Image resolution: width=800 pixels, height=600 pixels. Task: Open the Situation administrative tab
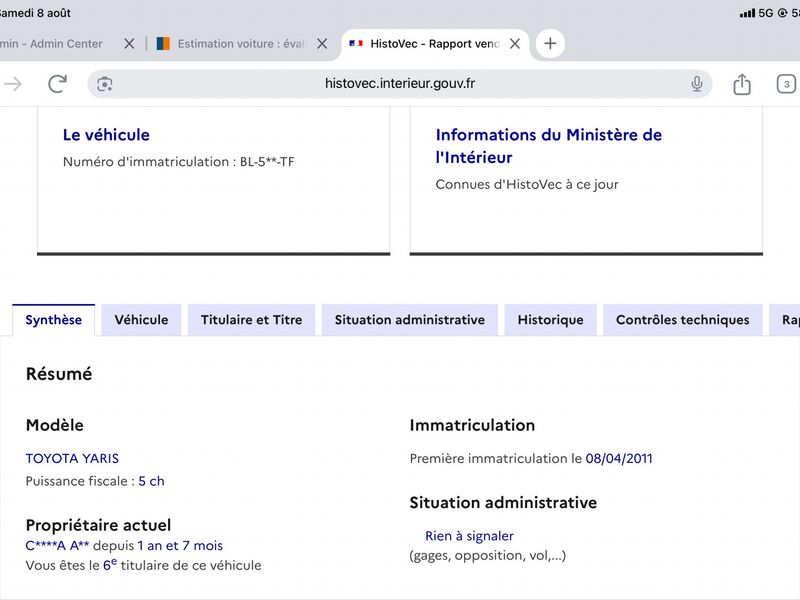click(410, 320)
